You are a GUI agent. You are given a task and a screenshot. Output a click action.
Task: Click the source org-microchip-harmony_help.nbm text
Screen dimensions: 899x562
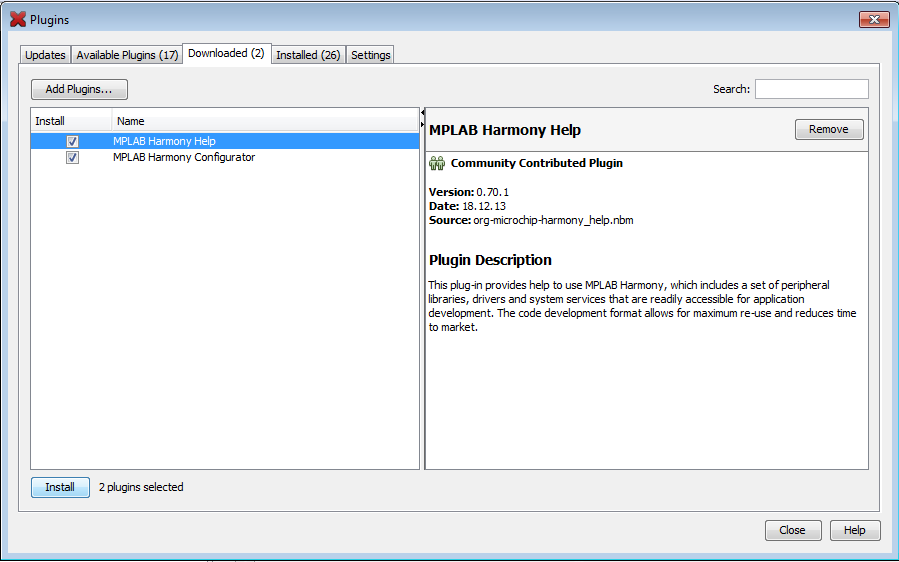pyautogui.click(x=553, y=220)
